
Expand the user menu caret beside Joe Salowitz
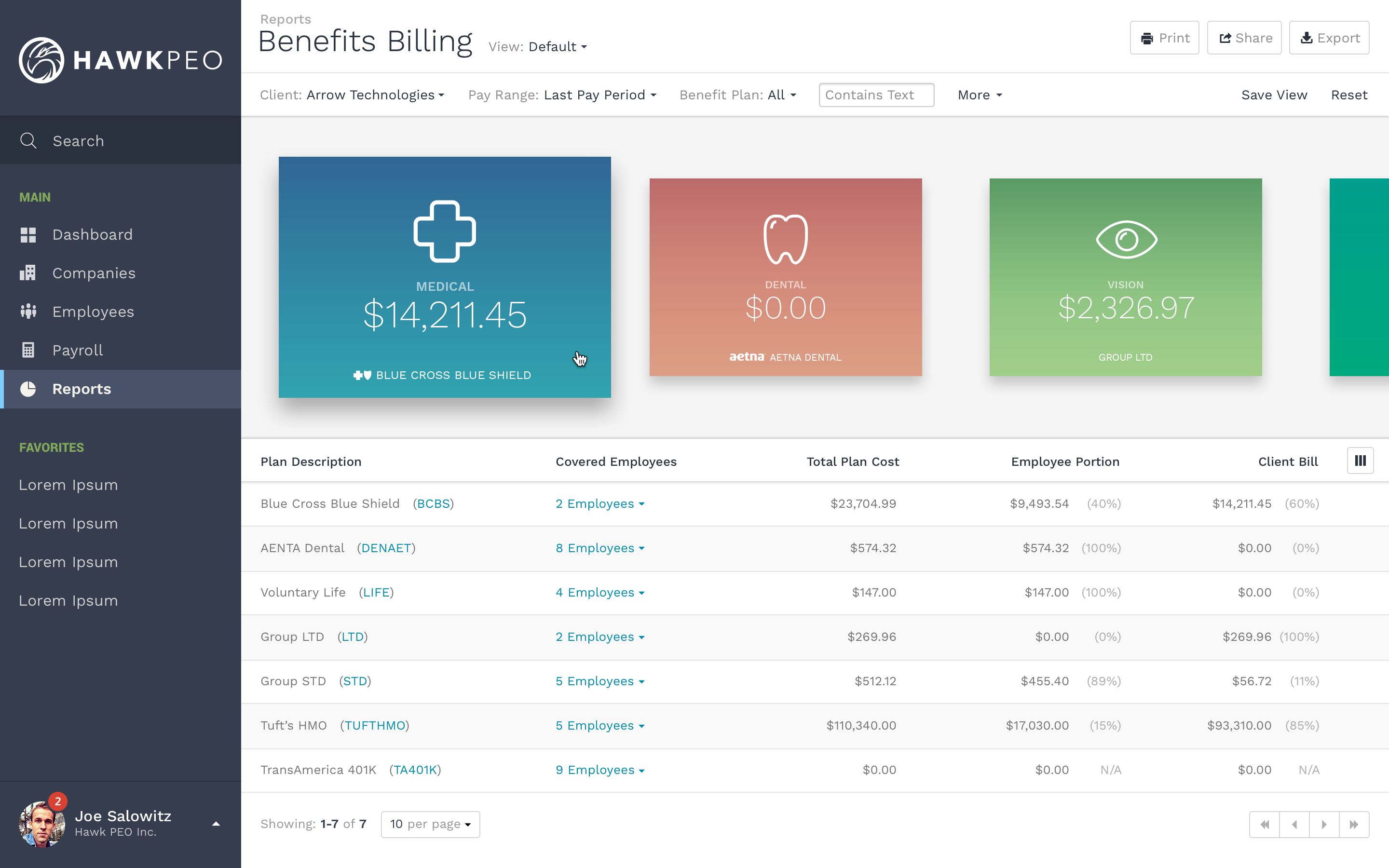[x=216, y=825]
